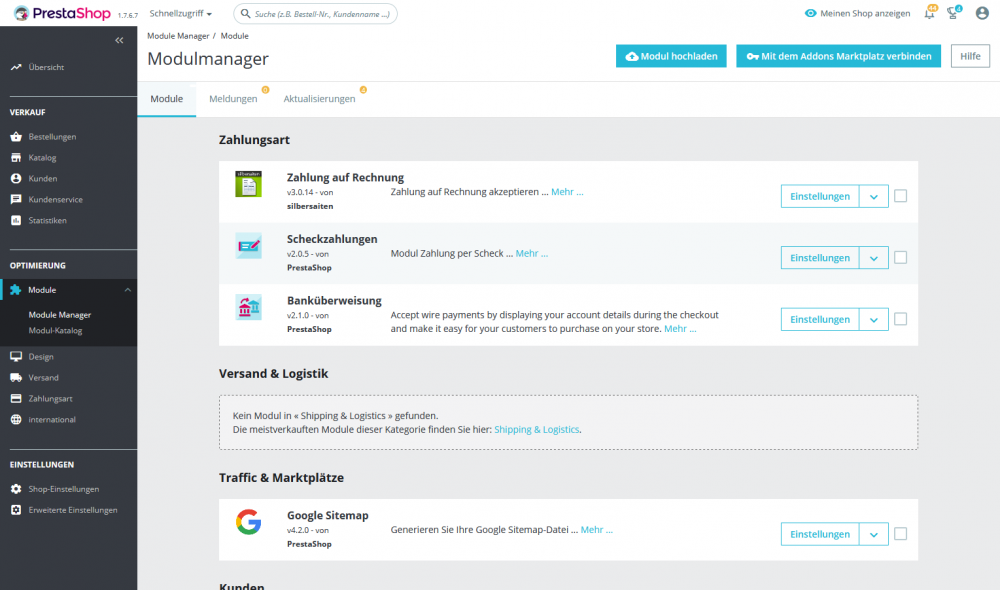1000x590 pixels.
Task: Select the Design sidebar icon
Action: 15,354
